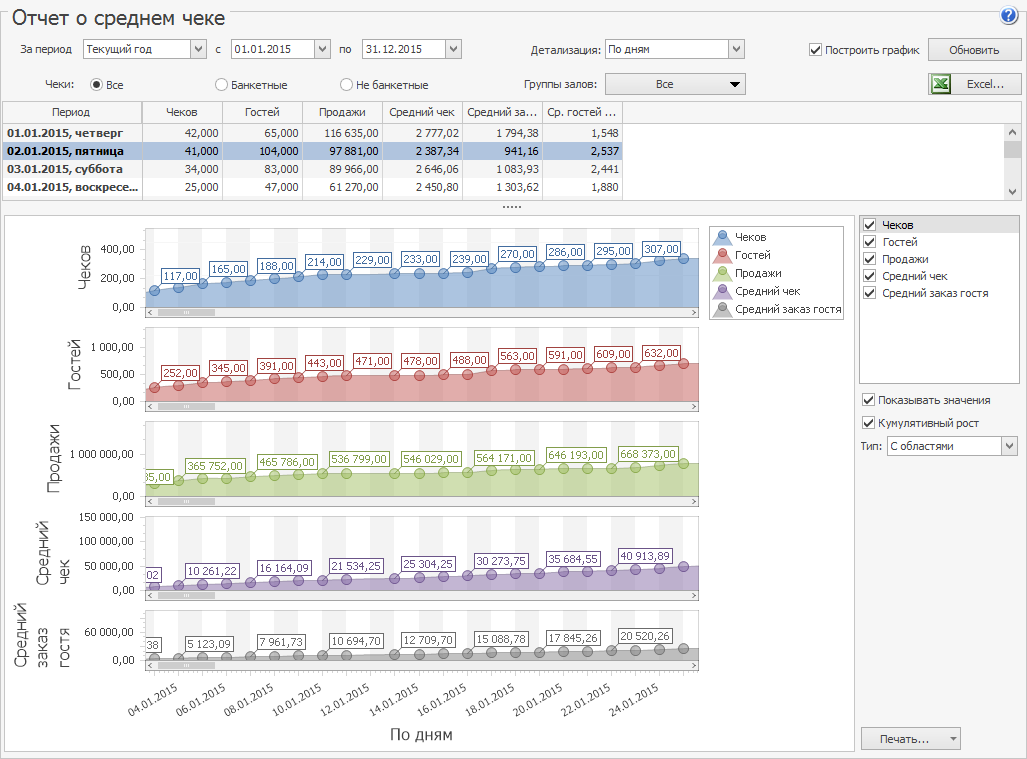Sort by the Средний чек column header
This screenshot has height=759, width=1027.
click(x=422, y=113)
